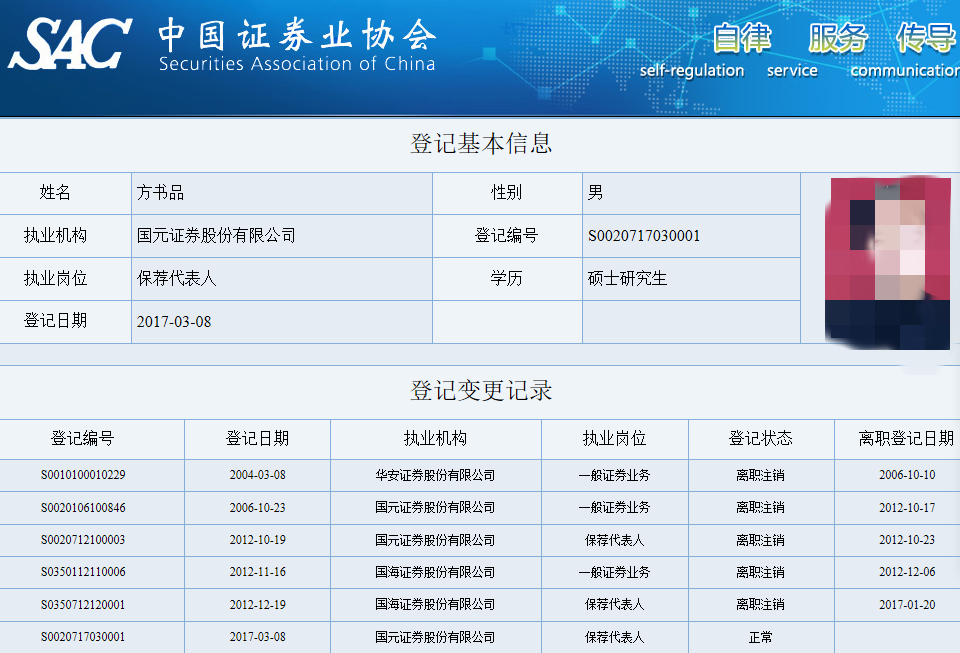
Task: Select the 登记变更记录 section heading
Action: coord(481,390)
